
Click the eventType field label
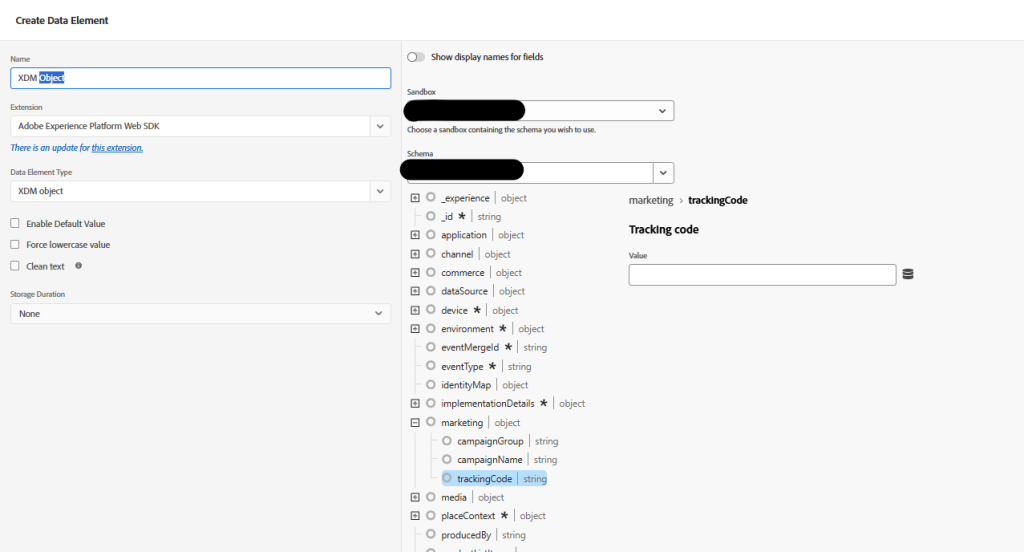click(462, 366)
